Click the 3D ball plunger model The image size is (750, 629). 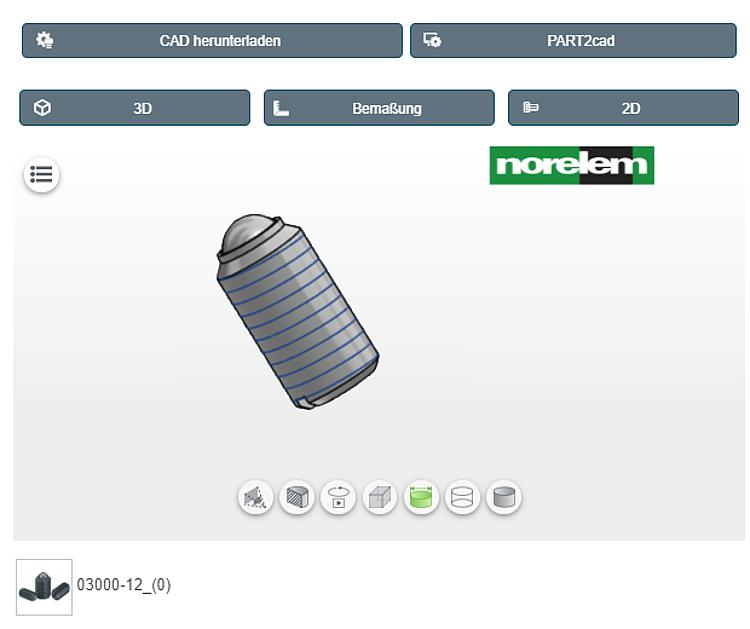297,310
